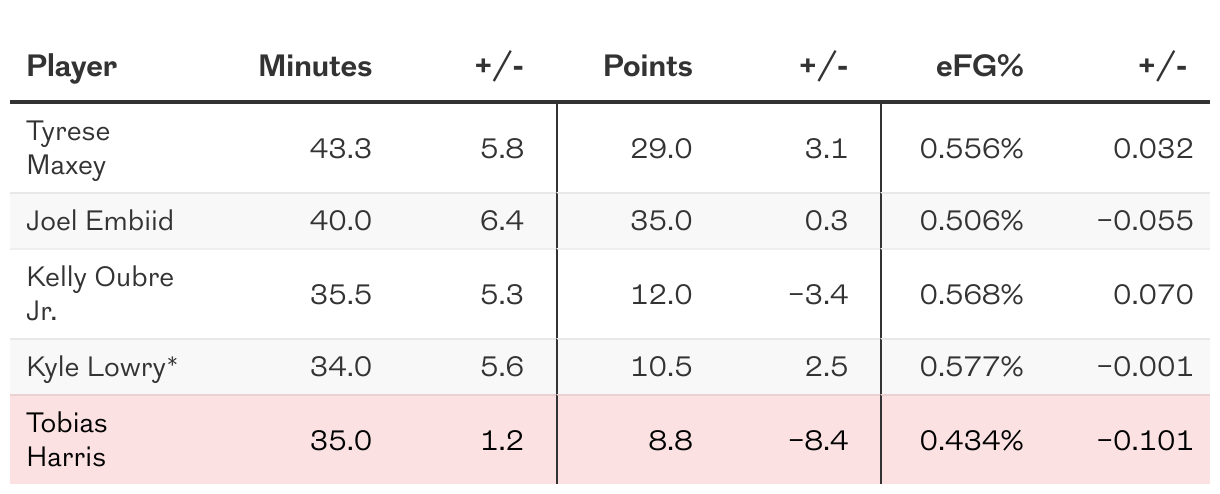The height and width of the screenshot is (494, 1220).
Task: Click the +/- header after Minutes
Action: click(499, 66)
